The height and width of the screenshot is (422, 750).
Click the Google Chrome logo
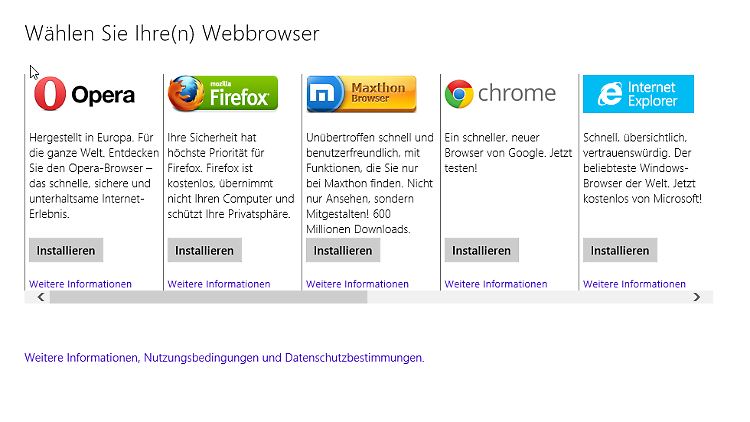point(500,94)
